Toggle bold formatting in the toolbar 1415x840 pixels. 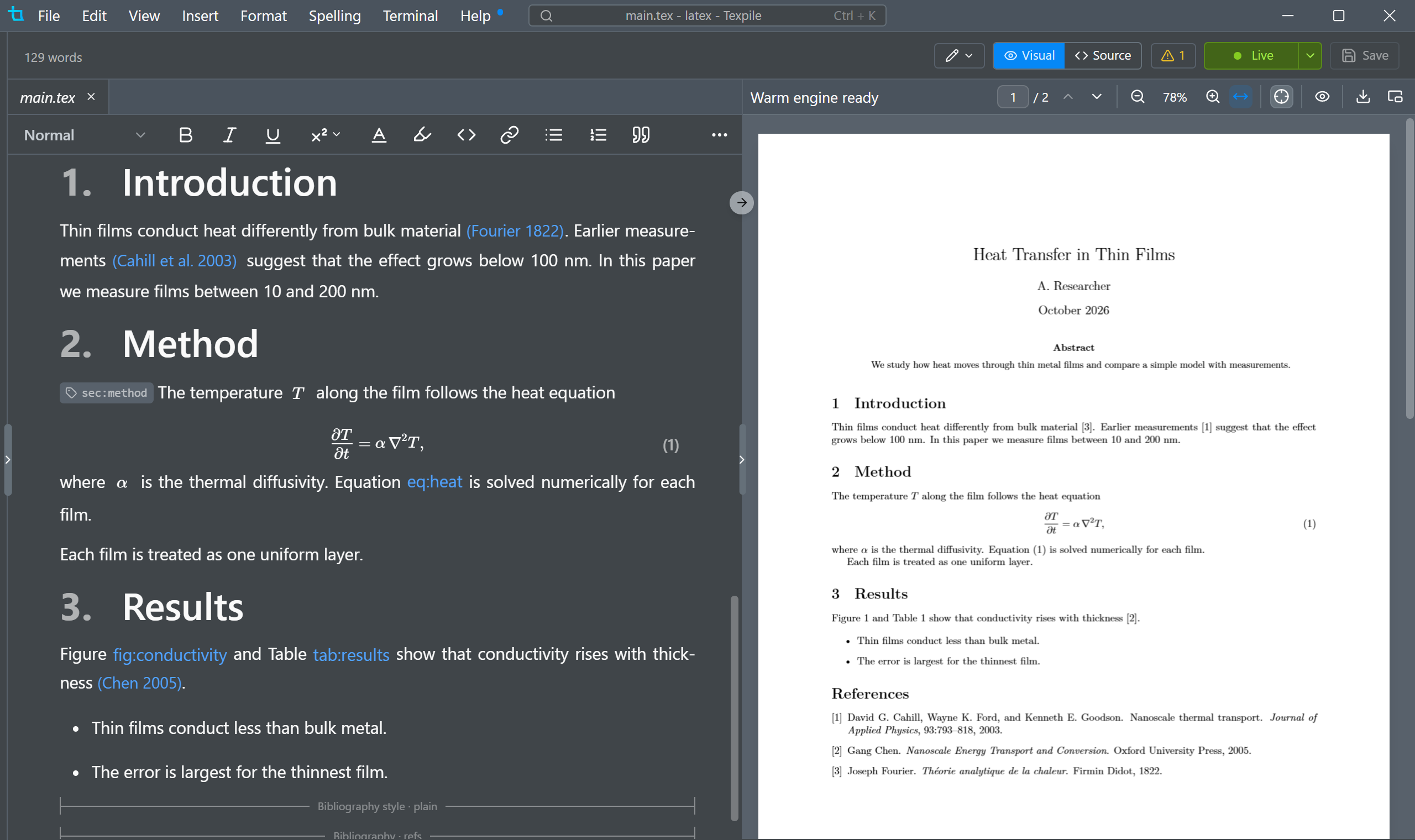(x=186, y=135)
